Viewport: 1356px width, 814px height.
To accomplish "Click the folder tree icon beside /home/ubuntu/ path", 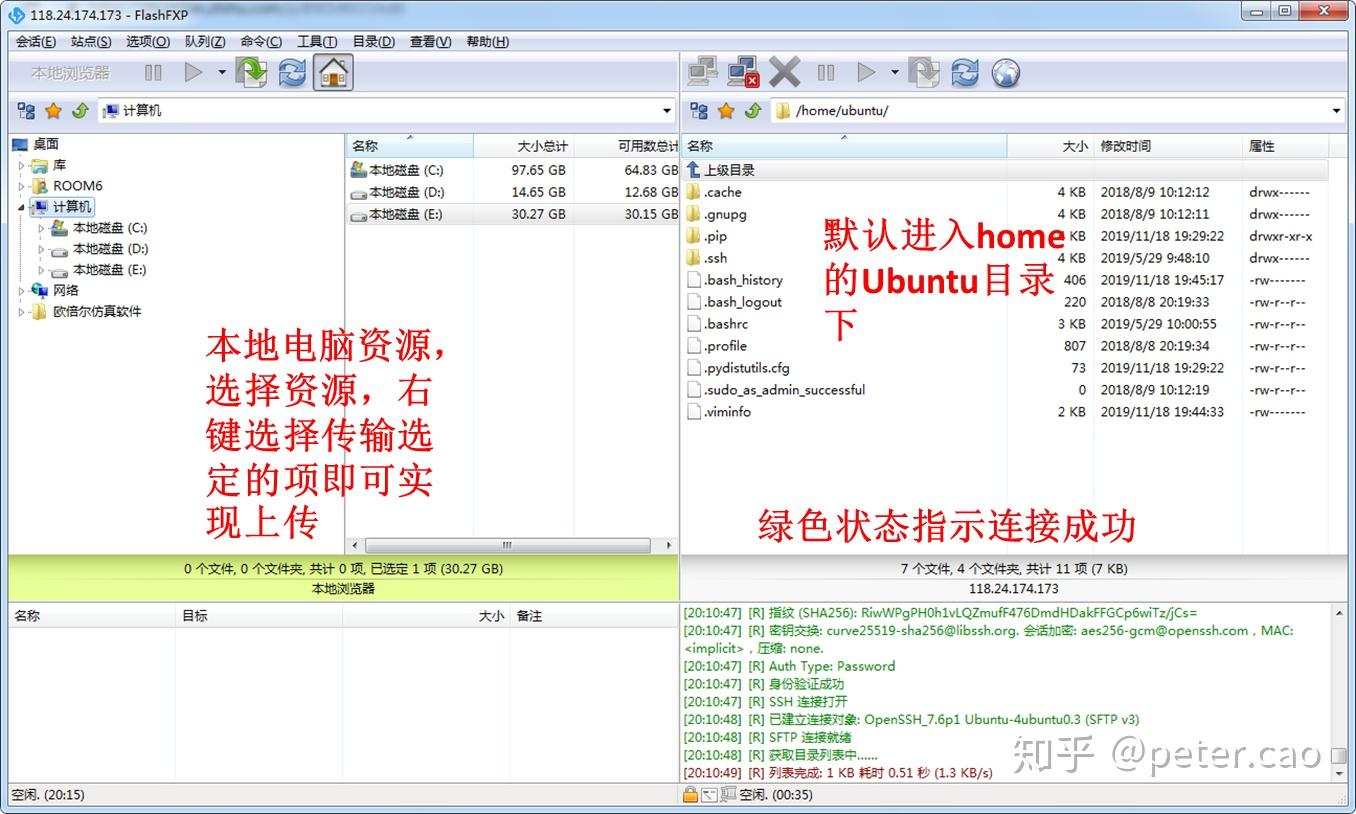I will [700, 110].
